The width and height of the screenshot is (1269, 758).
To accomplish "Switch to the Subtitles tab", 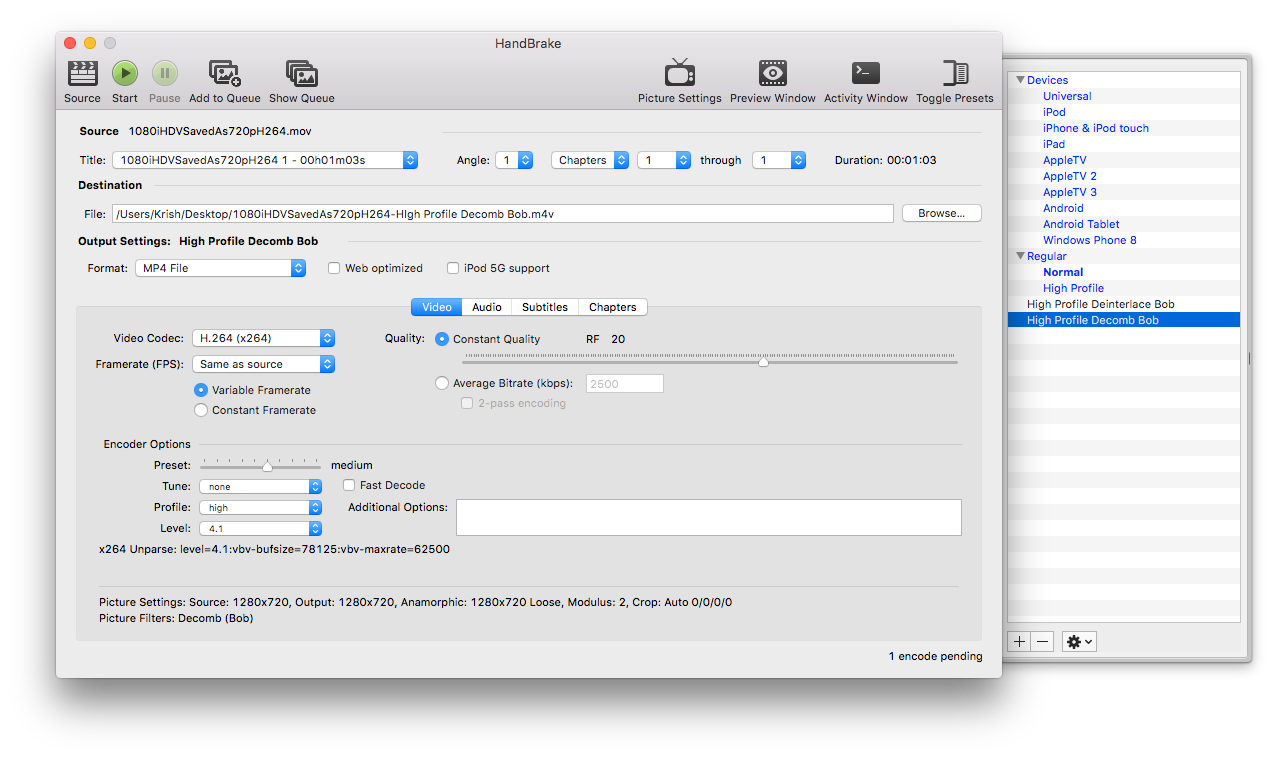I will click(x=545, y=307).
